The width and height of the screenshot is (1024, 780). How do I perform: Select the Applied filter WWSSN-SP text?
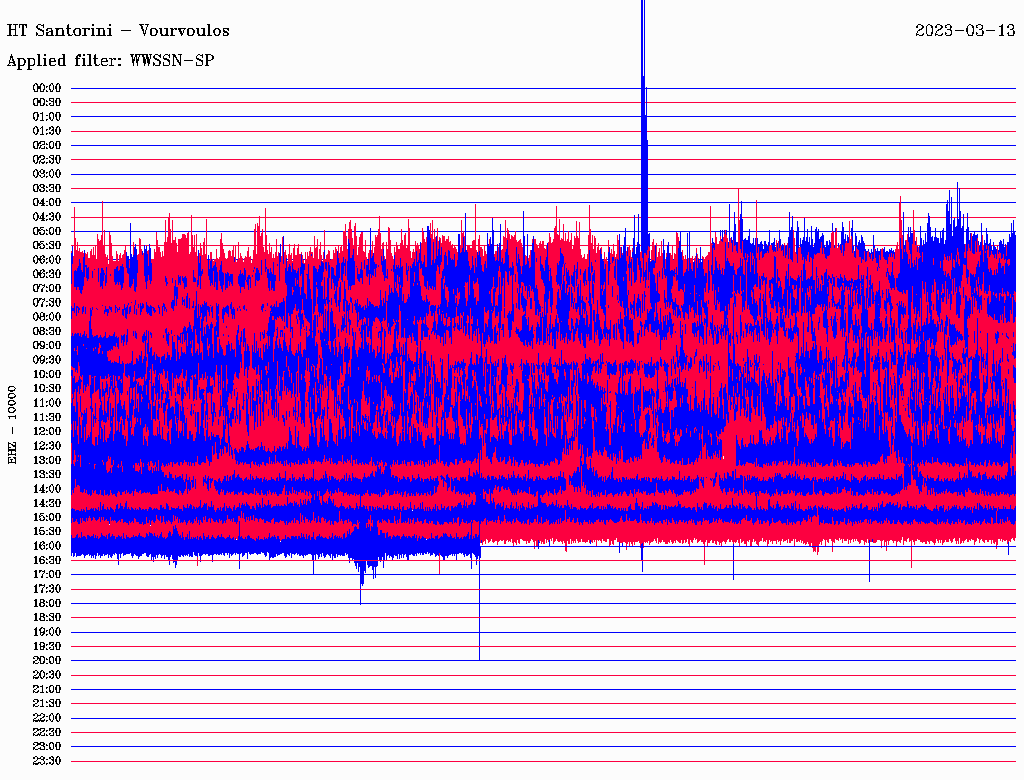tap(110, 61)
